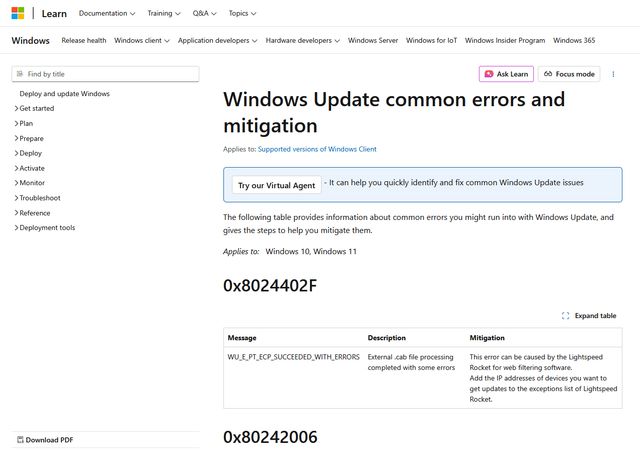
Task: Go to Windows Server menu item
Action: click(x=373, y=41)
